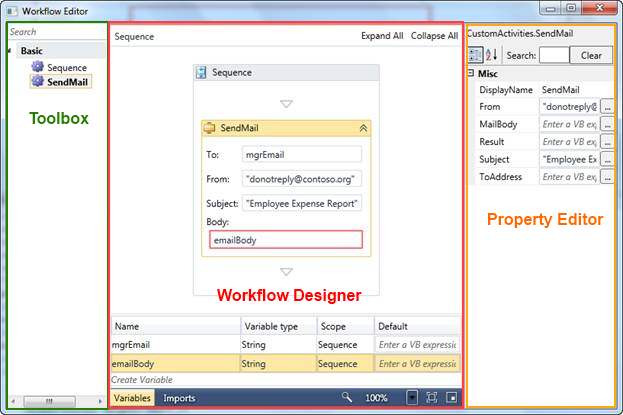Image resolution: width=623 pixels, height=415 pixels.
Task: Select the emailBody variable name cell
Action: (176, 364)
